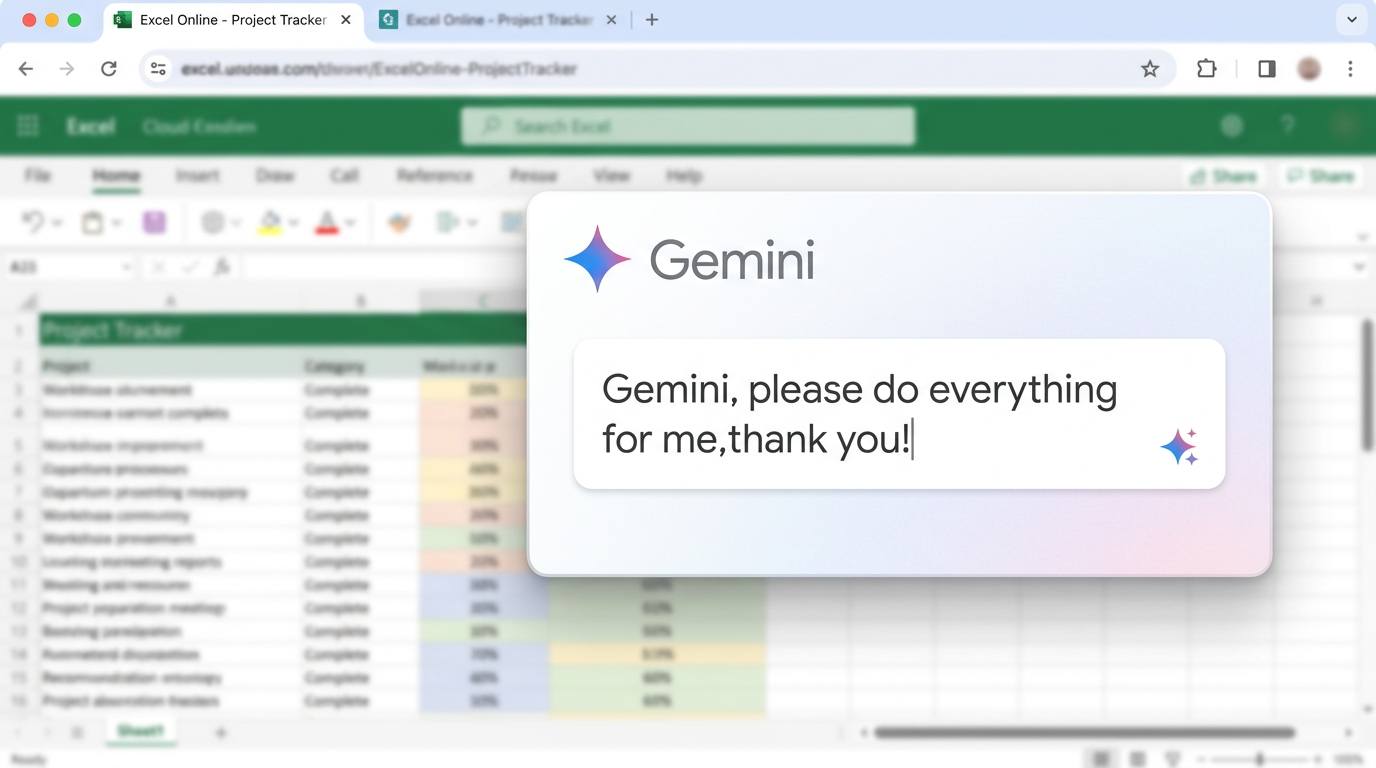Open the Draw ribbon tab
The image size is (1376, 768).
coord(274,176)
